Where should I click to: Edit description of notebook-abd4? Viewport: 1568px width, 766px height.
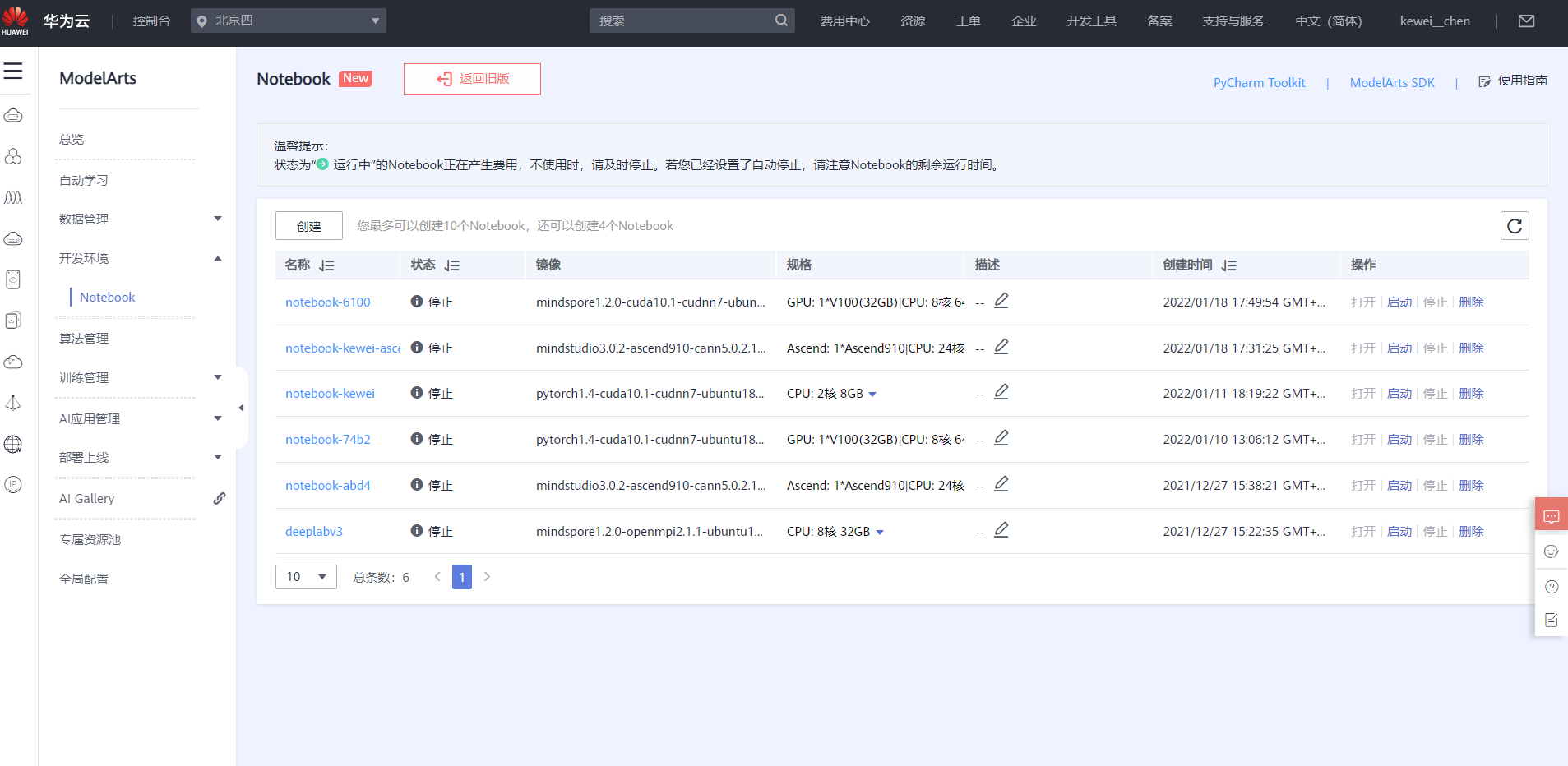1001,484
